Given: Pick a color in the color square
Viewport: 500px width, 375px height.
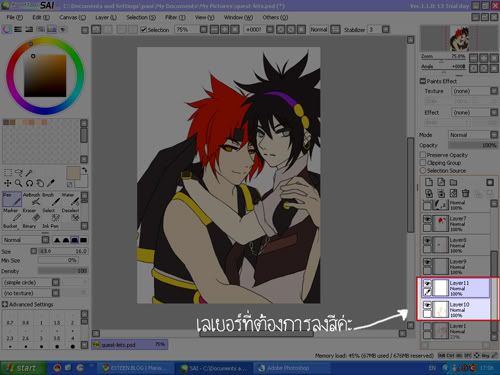Looking at the screenshot, I should 45,76.
